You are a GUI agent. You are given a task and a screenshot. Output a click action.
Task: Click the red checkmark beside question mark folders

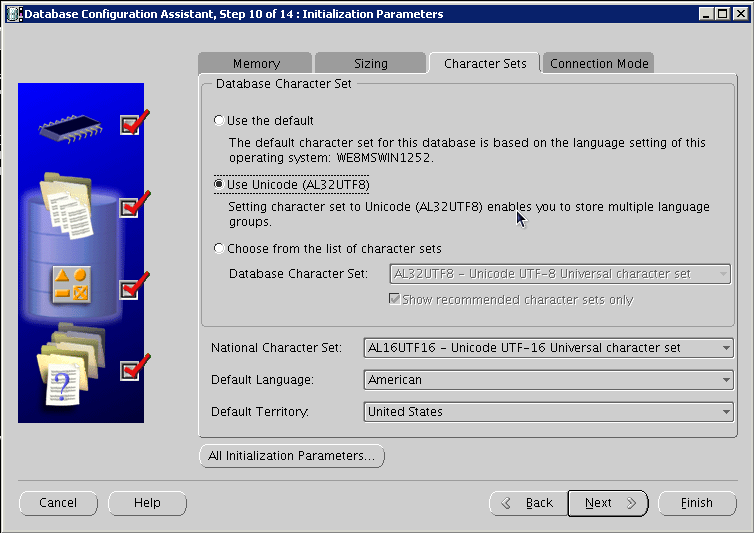(x=133, y=369)
